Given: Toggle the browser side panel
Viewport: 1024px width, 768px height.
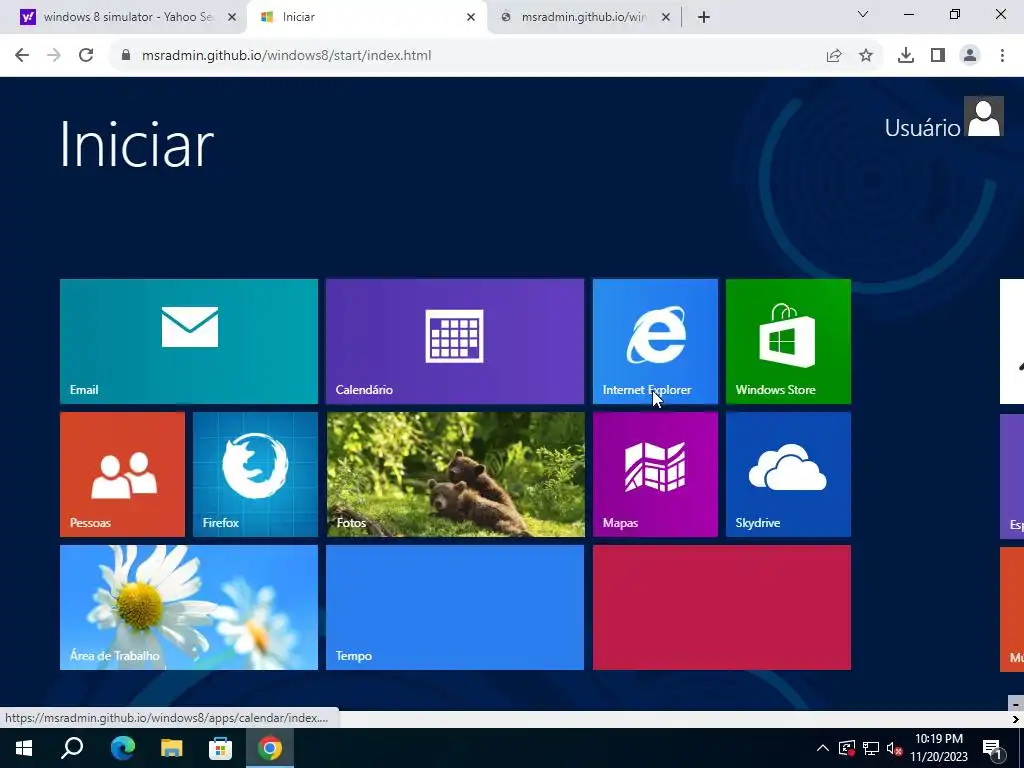Looking at the screenshot, I should 938,56.
